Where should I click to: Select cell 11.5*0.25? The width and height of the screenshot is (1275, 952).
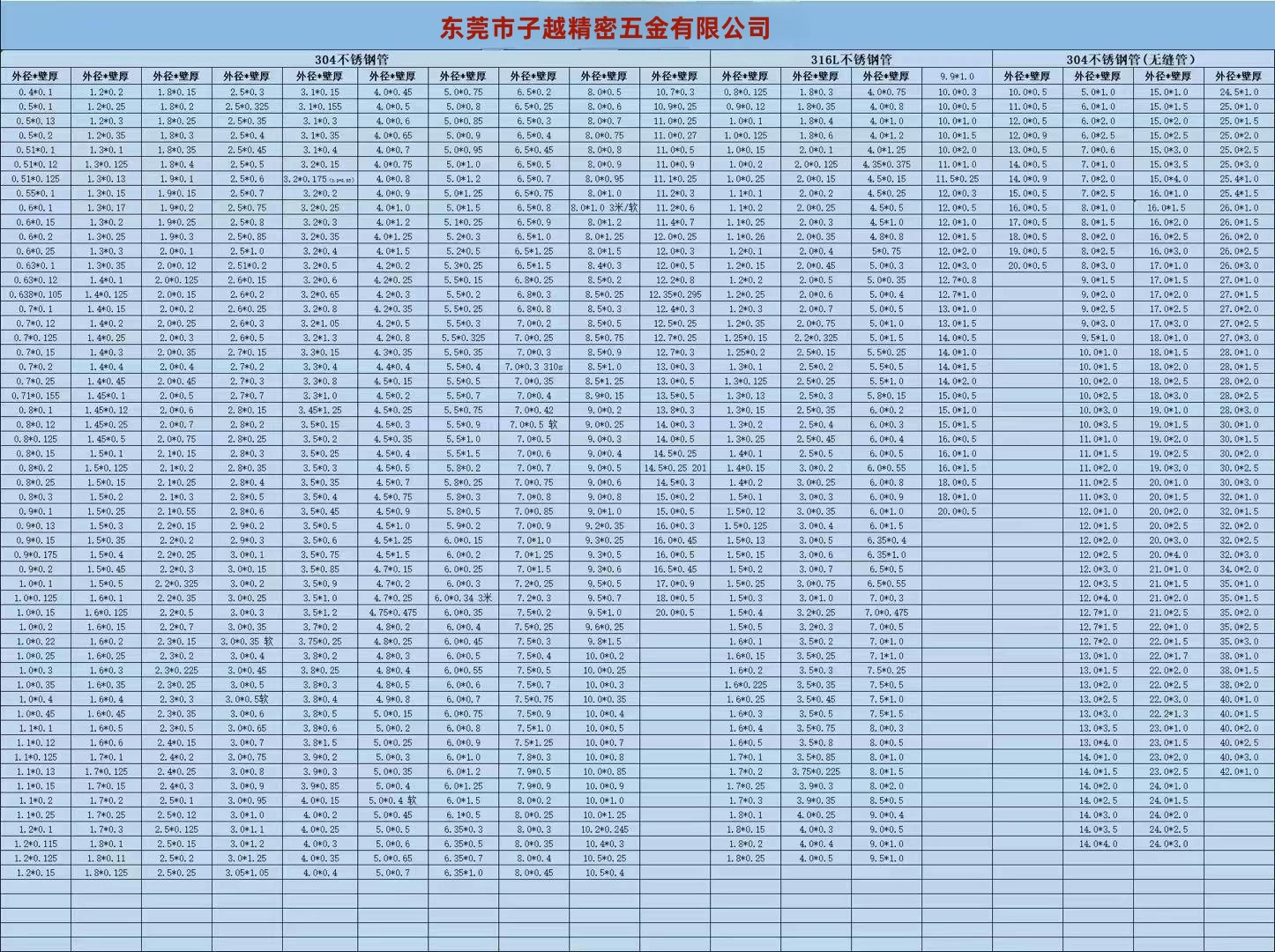pos(957,179)
